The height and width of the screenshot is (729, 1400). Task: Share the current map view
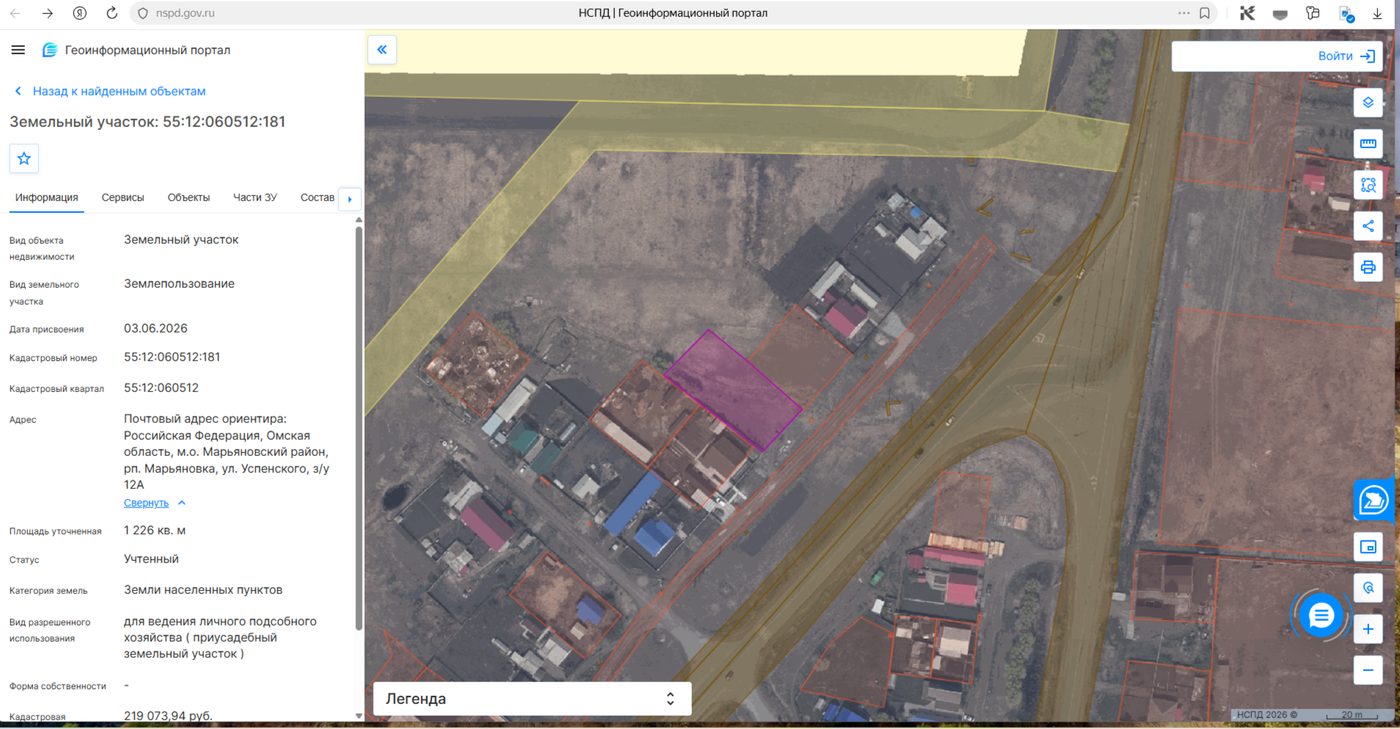coord(1368,226)
